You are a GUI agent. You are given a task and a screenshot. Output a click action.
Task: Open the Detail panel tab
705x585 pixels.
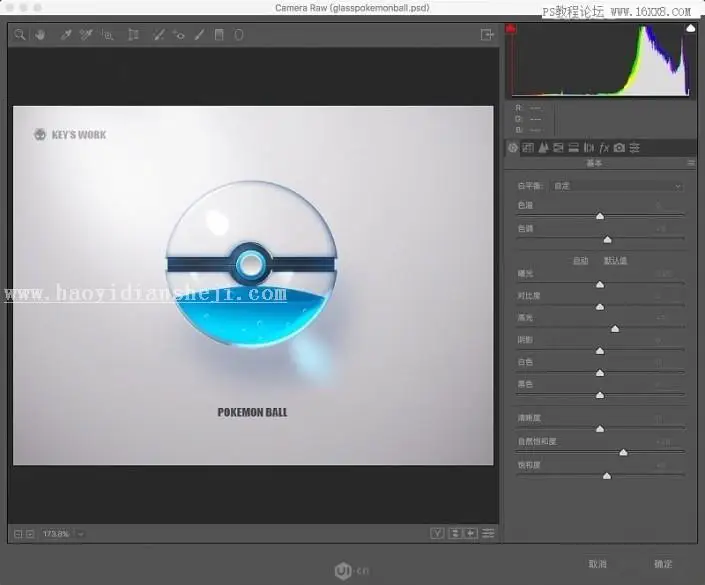(x=544, y=147)
